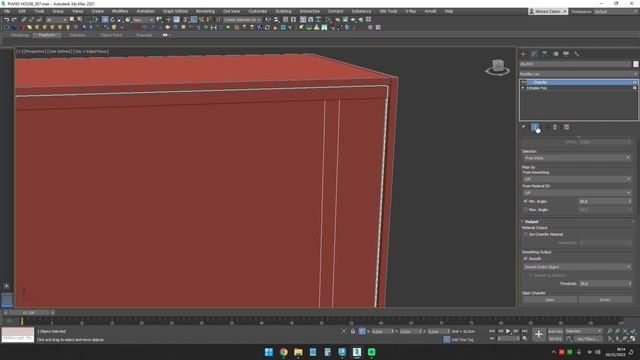Click Remove Modifier trash icon
This screenshot has width=640, height=360.
[x=555, y=127]
